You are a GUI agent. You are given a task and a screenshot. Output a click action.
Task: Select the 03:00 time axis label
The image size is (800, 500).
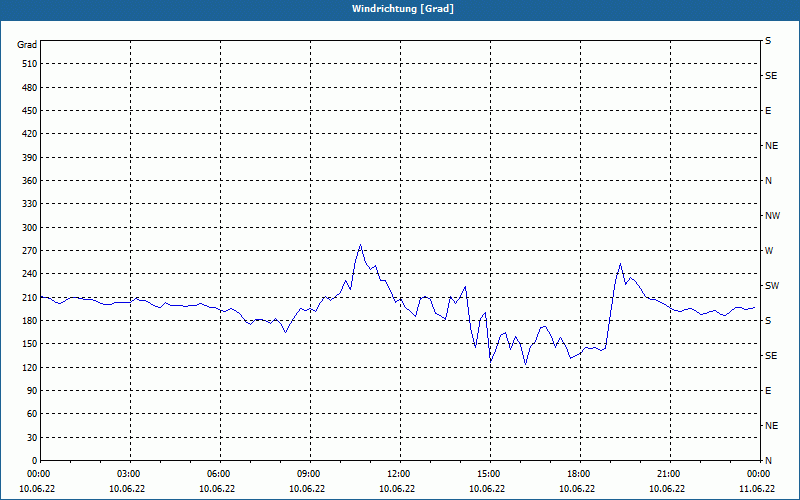pyautogui.click(x=129, y=474)
